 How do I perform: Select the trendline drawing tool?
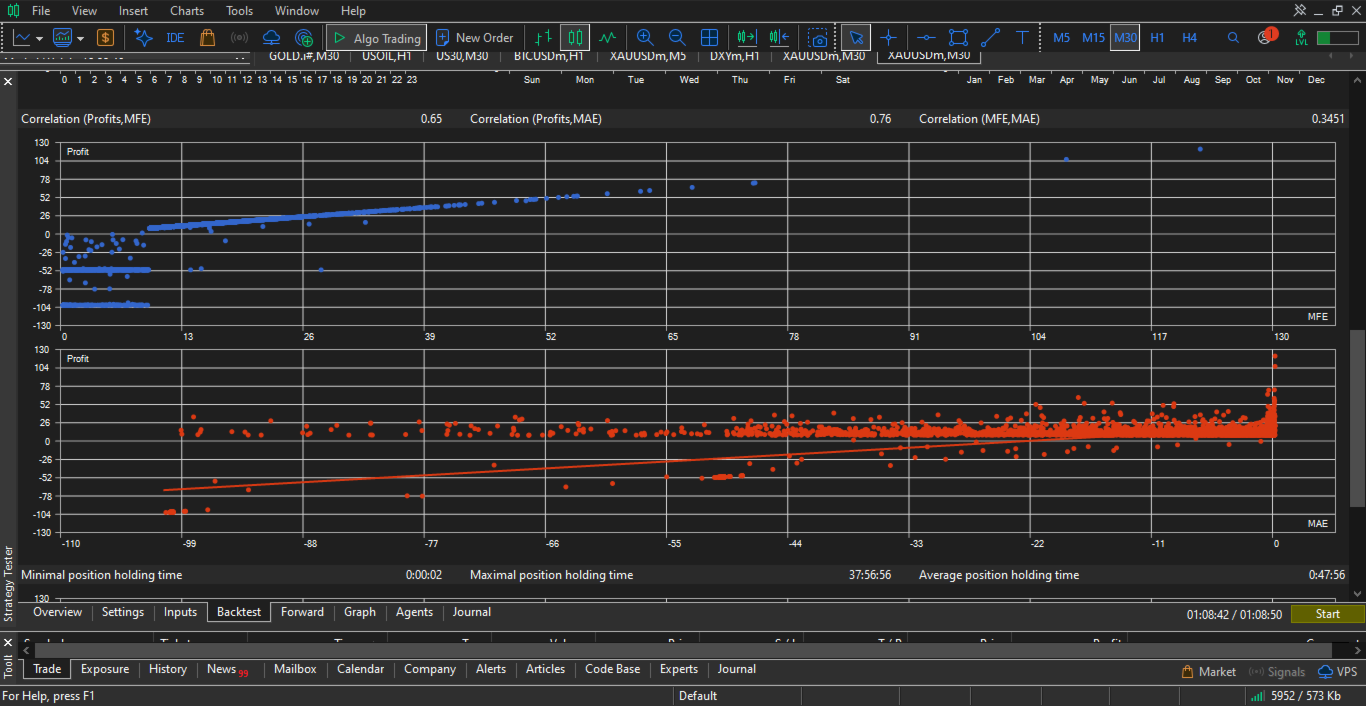[990, 38]
